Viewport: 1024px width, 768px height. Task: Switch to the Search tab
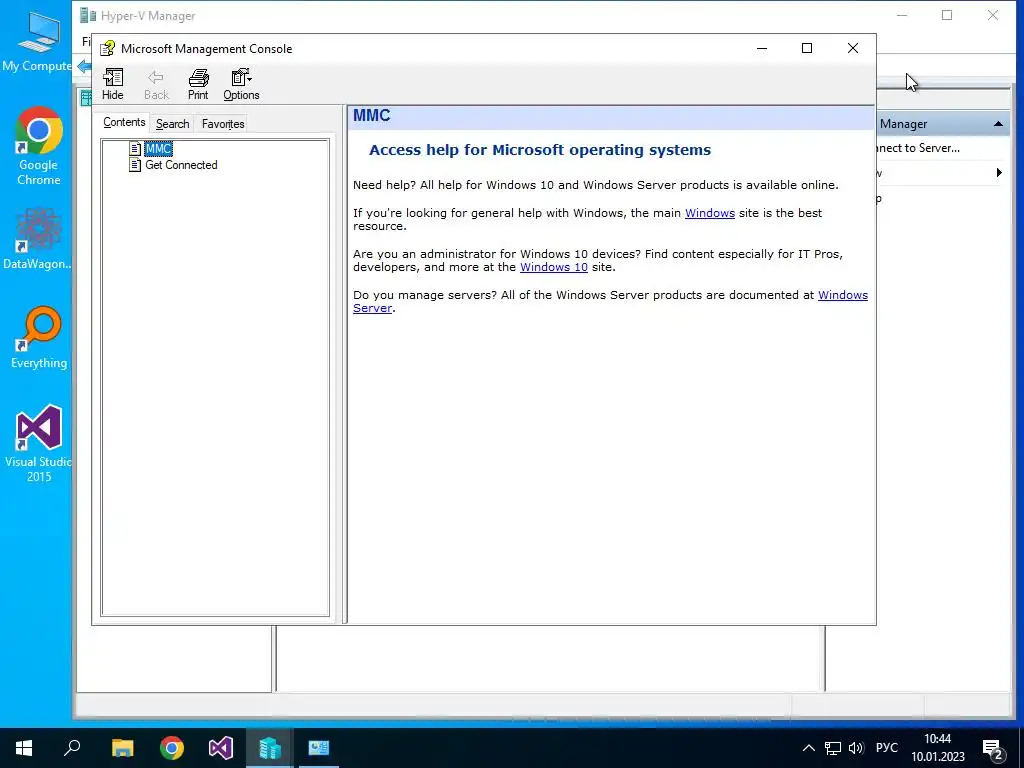172,124
